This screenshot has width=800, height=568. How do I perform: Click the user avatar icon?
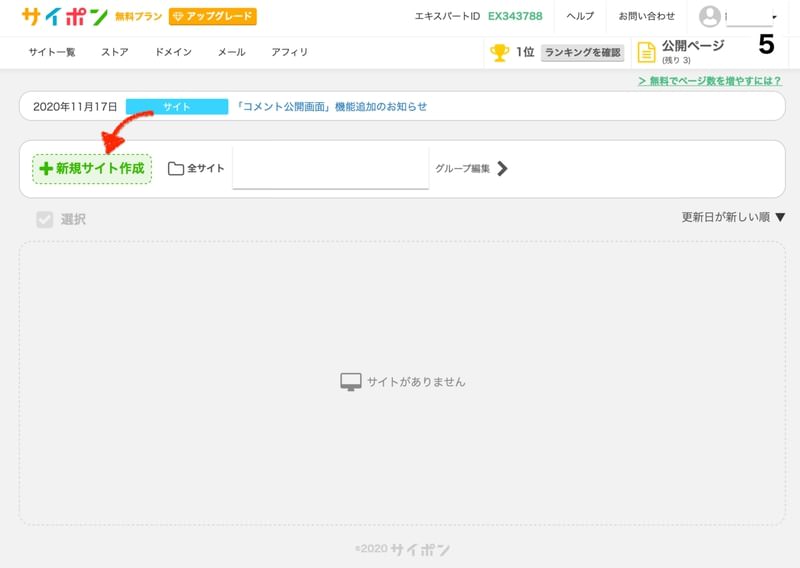[710, 17]
